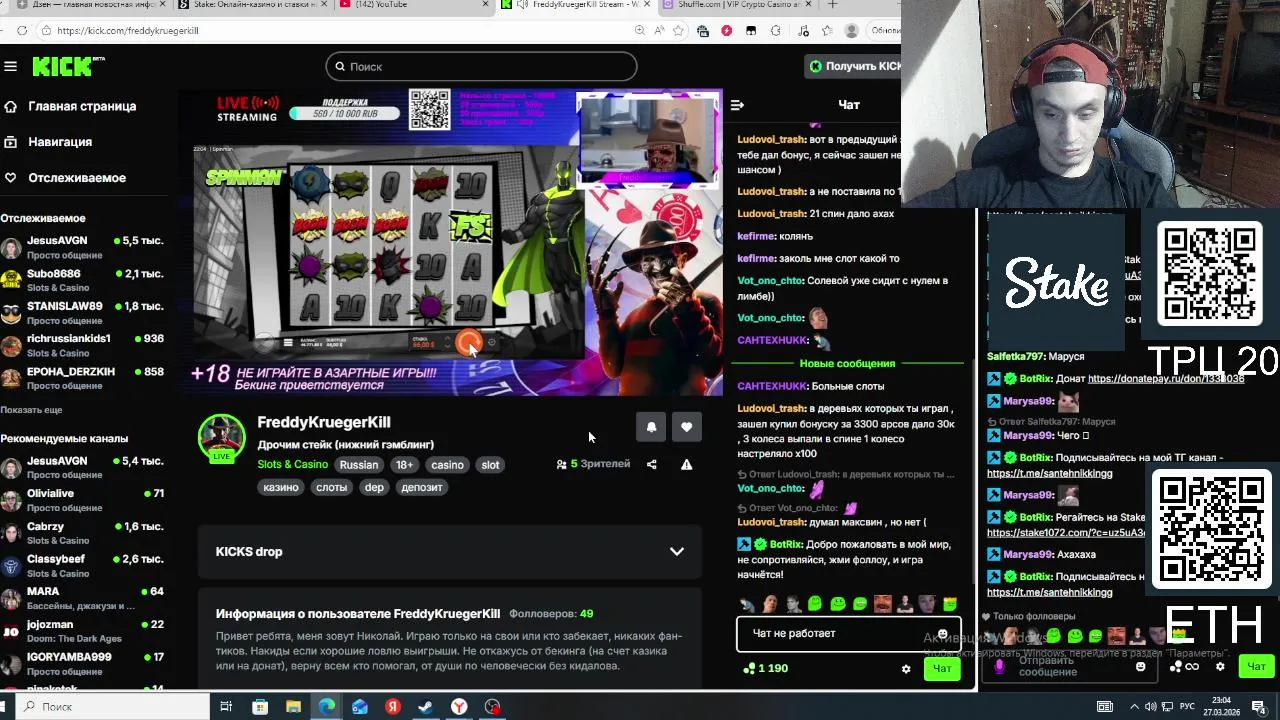Expand the KICKS drop section
Screen dimensions: 1280x720
[x=450, y=552]
